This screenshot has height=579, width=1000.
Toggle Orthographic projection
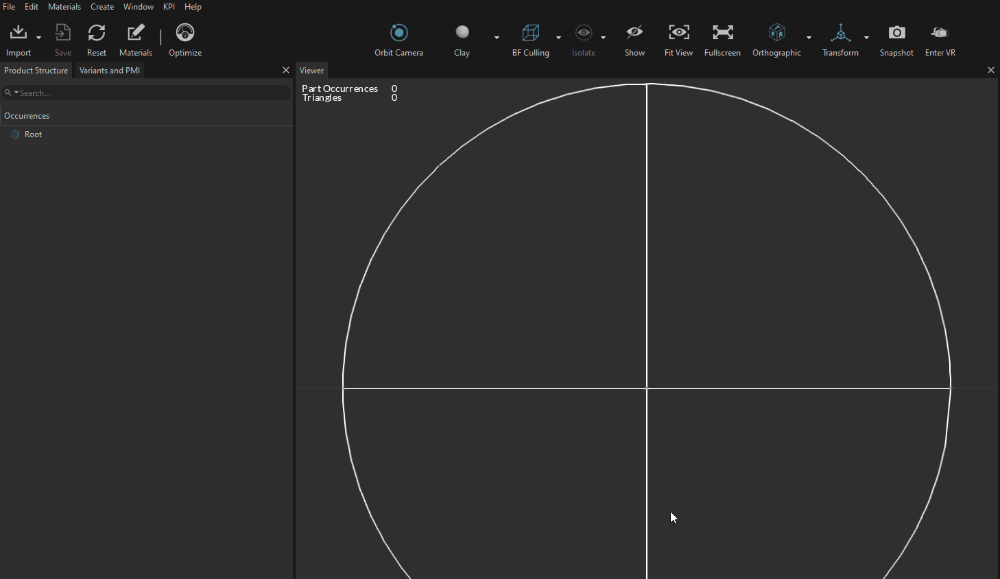pyautogui.click(x=777, y=33)
